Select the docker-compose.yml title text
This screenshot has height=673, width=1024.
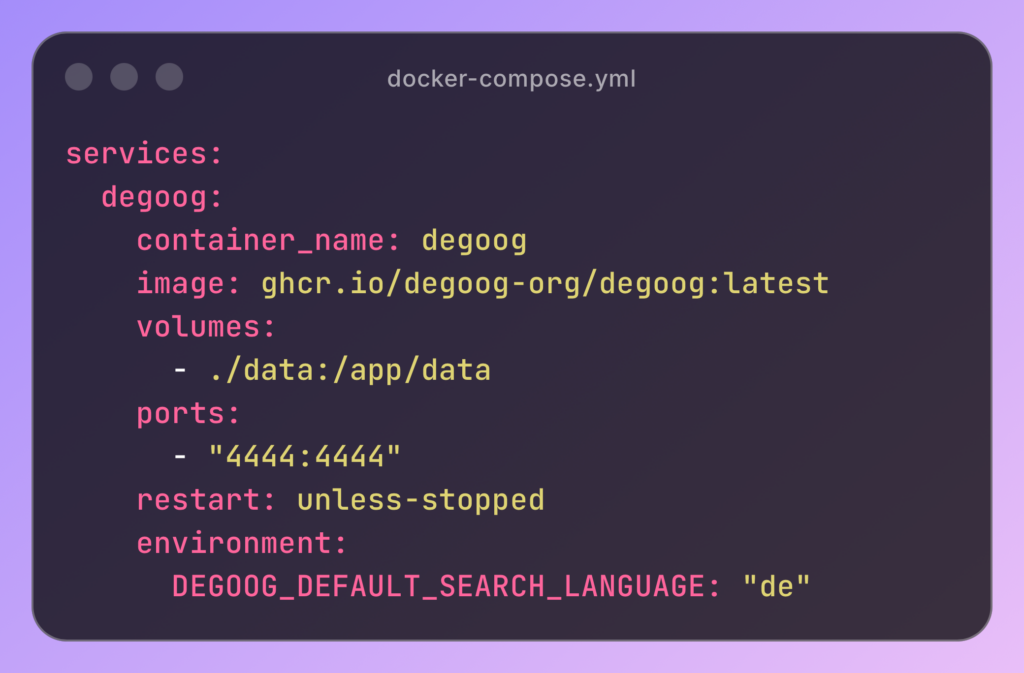(x=511, y=79)
